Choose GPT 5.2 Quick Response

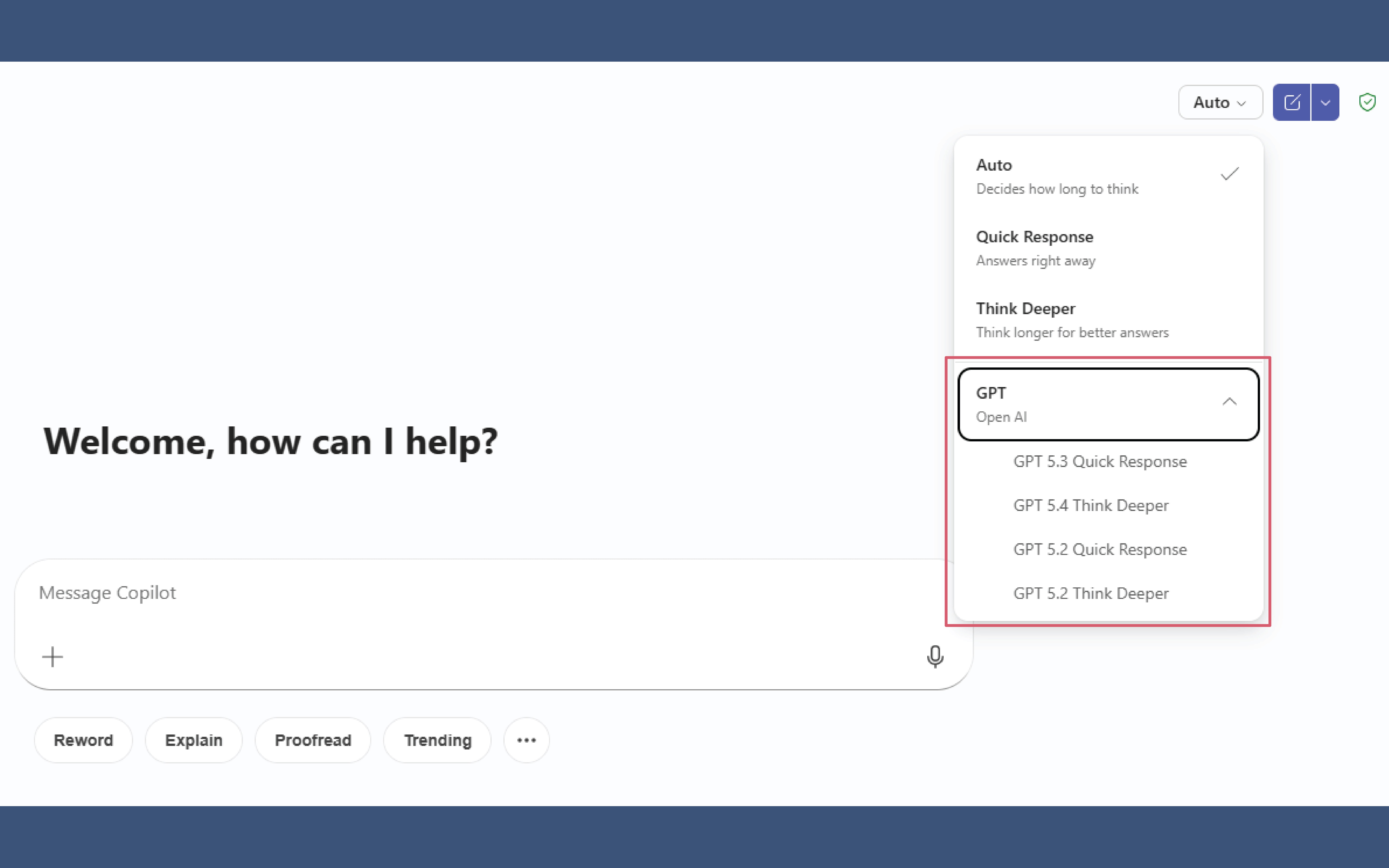(1100, 549)
